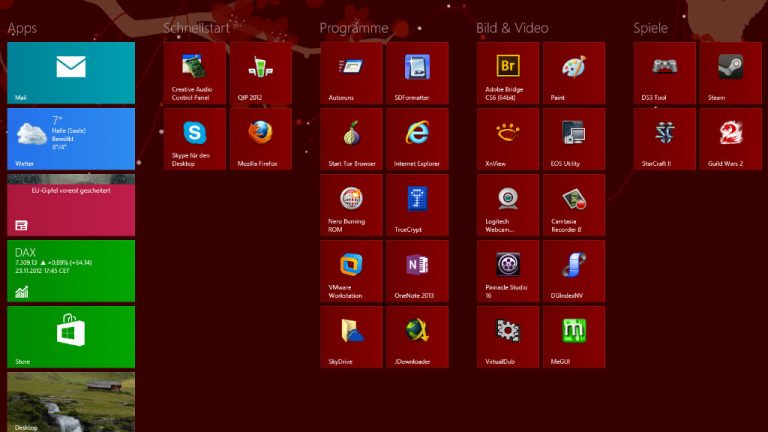Start Mozilla Firefox
Viewport: 768px width, 432px height.
coord(261,139)
